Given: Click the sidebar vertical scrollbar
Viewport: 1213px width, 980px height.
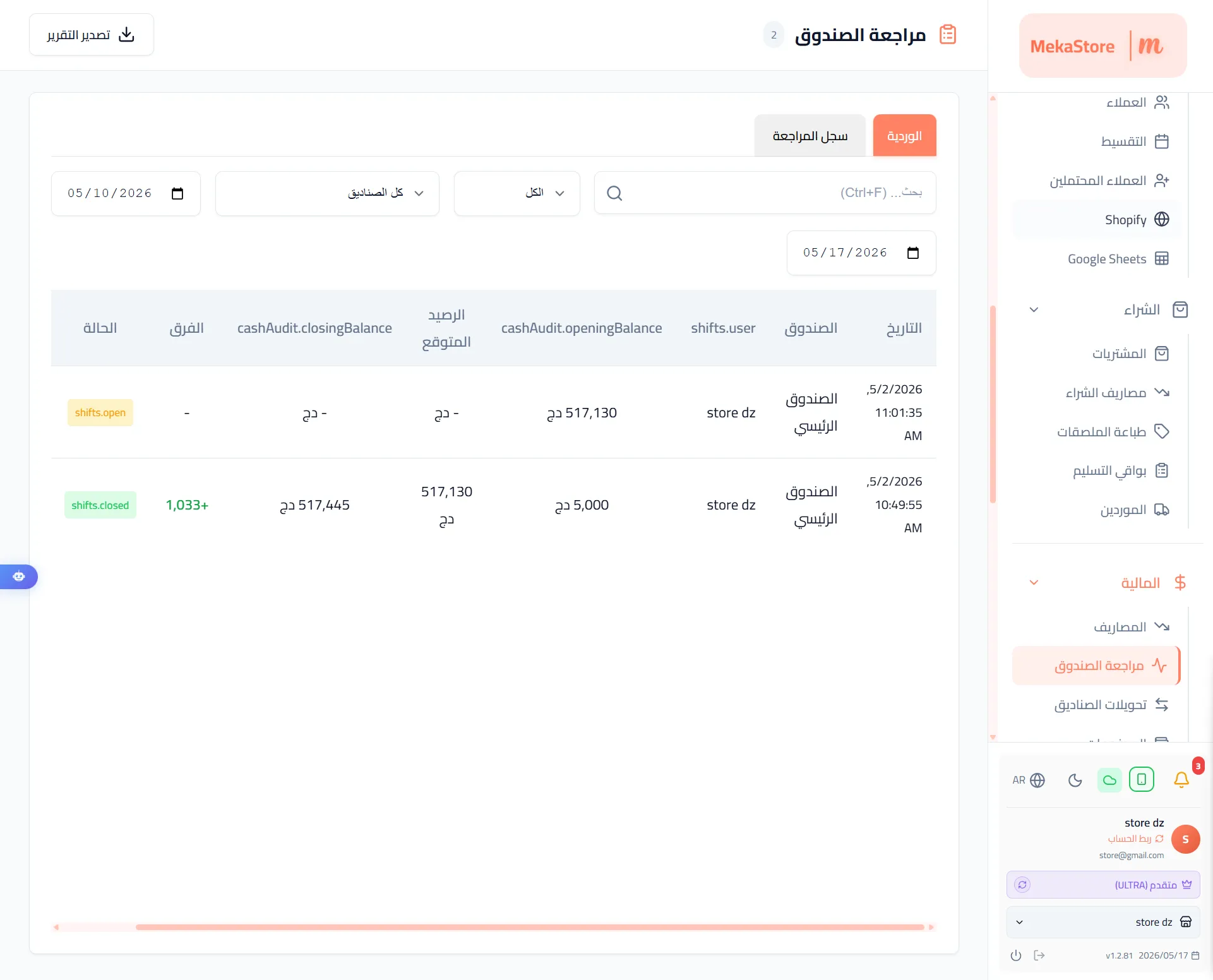Looking at the screenshot, I should pyautogui.click(x=993, y=404).
